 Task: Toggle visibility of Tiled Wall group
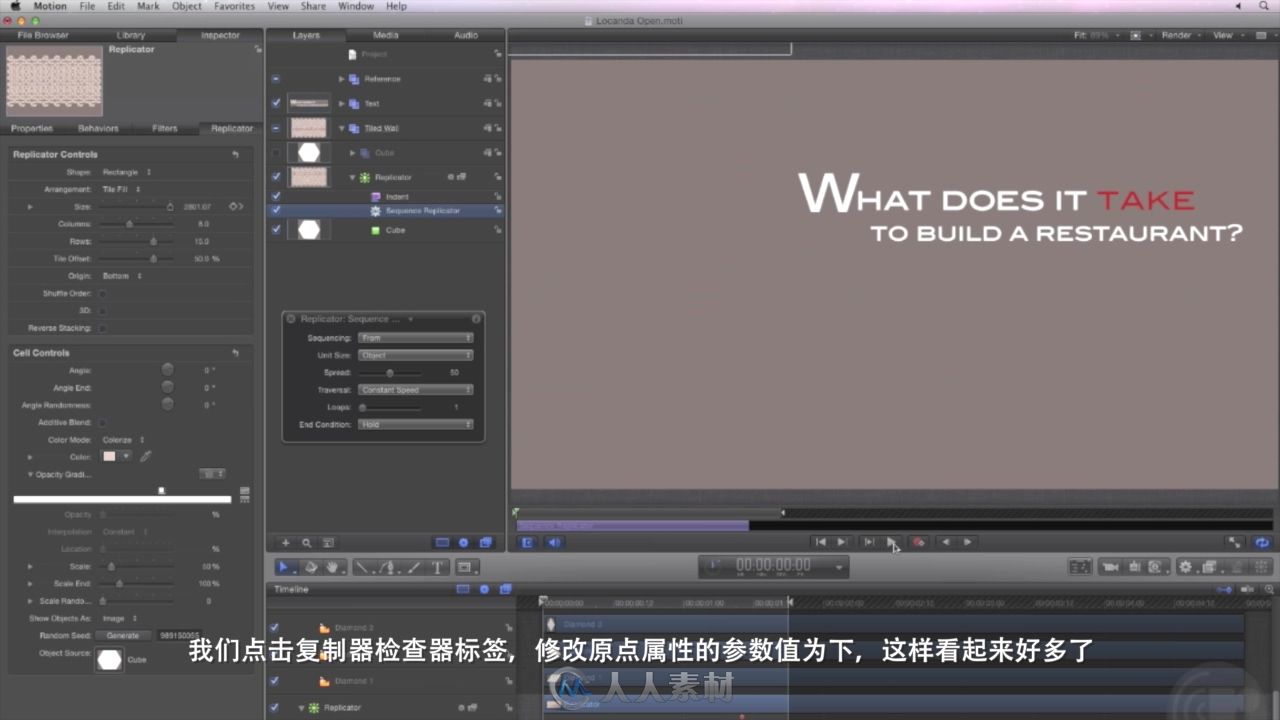(x=276, y=128)
